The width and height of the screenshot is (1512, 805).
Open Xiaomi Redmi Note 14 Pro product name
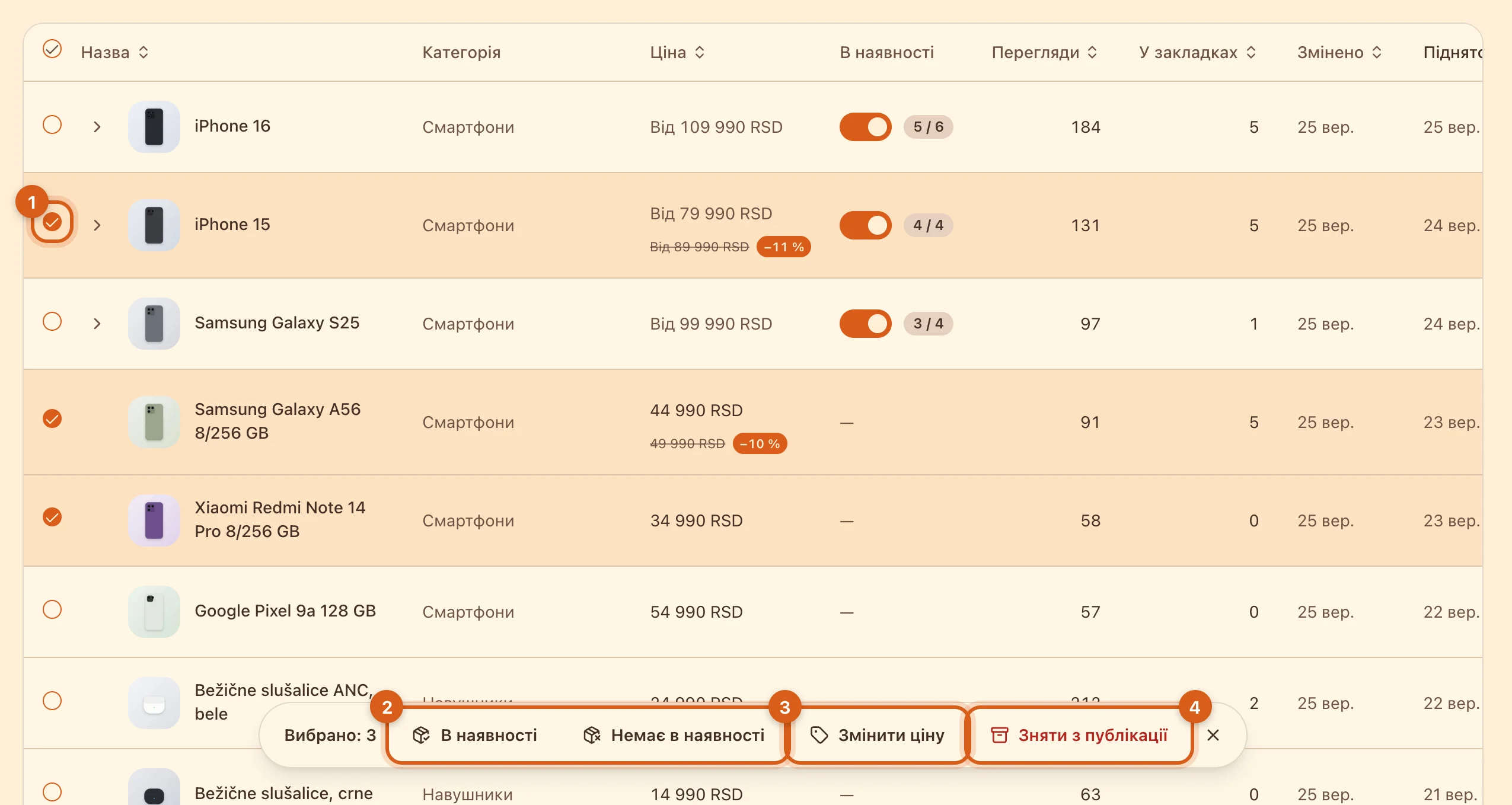tap(280, 520)
